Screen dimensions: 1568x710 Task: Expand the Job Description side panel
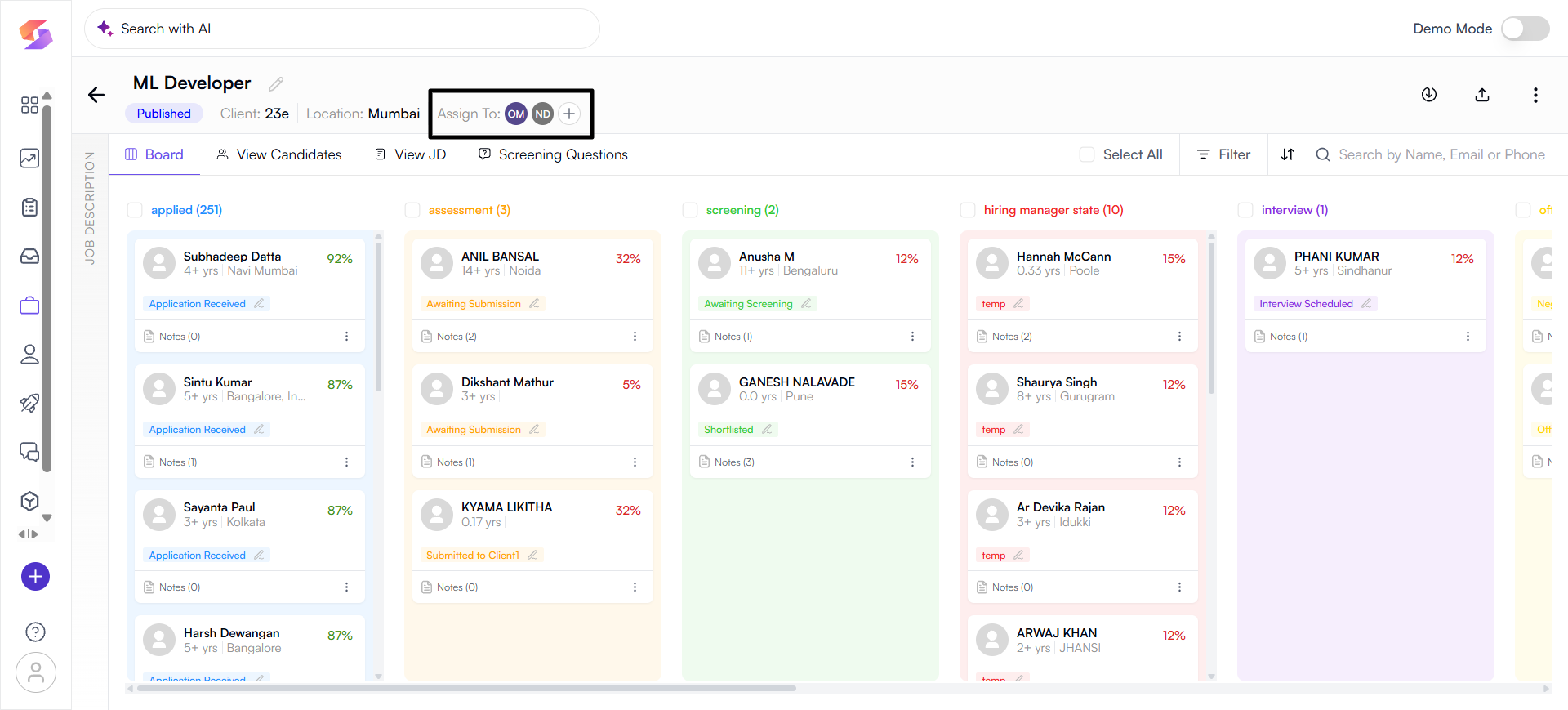coord(90,208)
